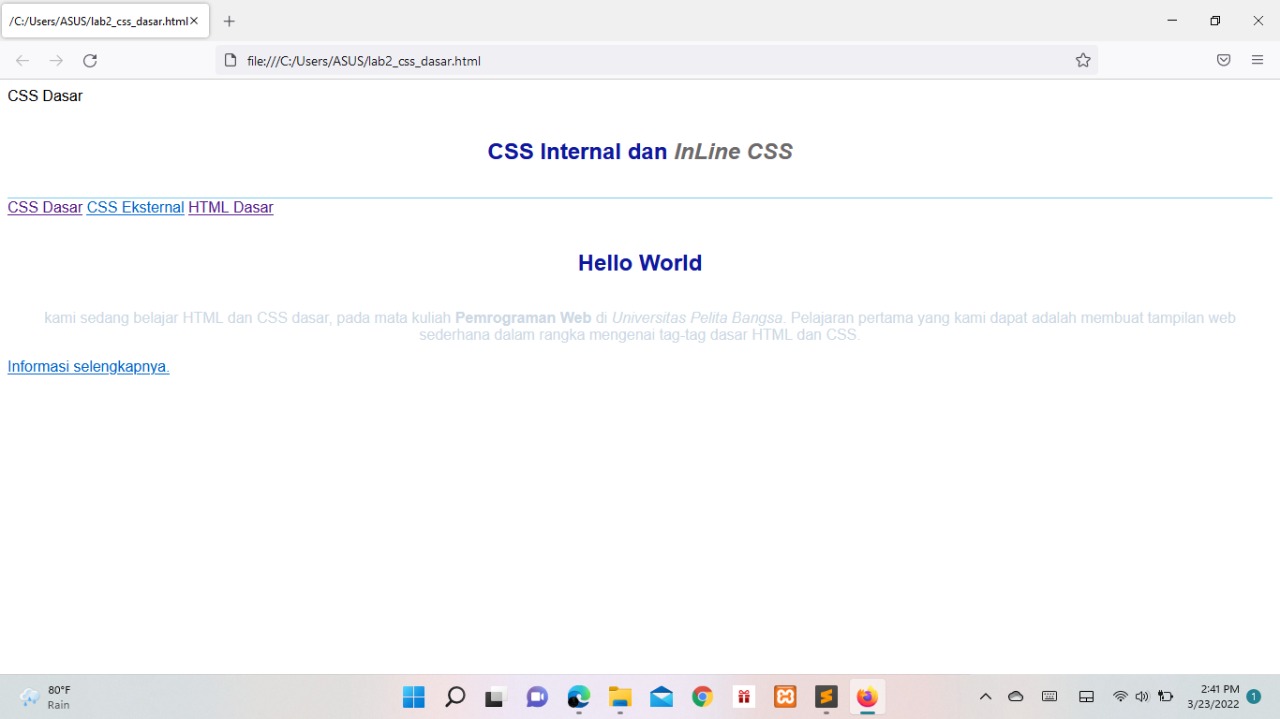Reload the lab2_css_dasar.html page
This screenshot has width=1280, height=719.
90,60
